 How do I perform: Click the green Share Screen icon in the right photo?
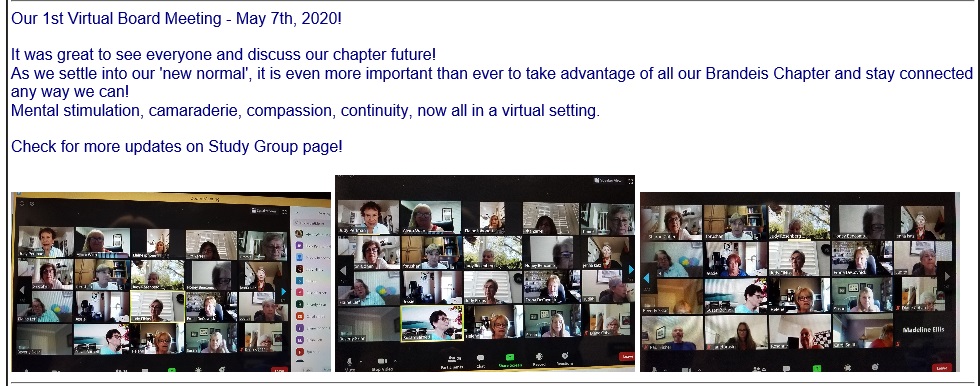point(818,369)
